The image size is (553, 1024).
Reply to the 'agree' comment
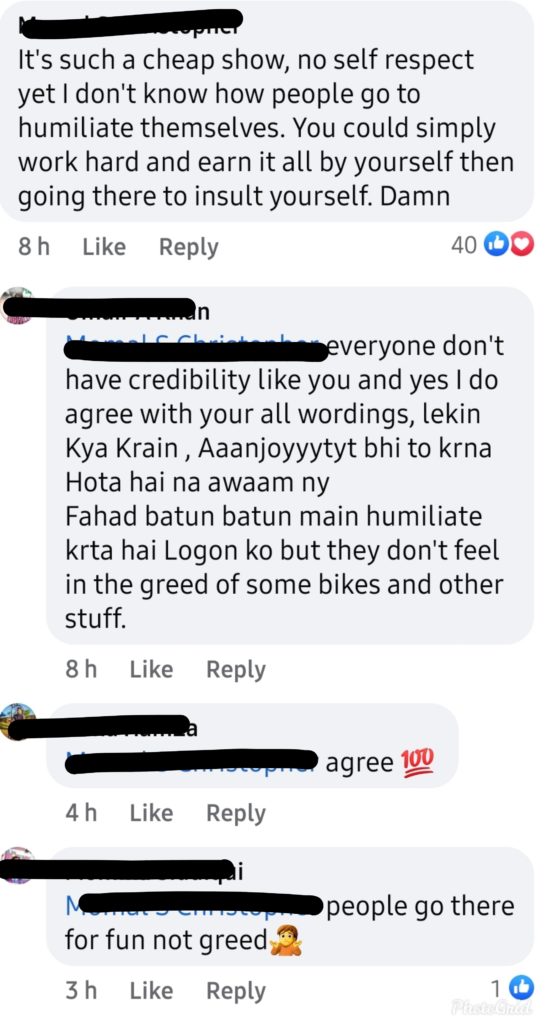[236, 814]
